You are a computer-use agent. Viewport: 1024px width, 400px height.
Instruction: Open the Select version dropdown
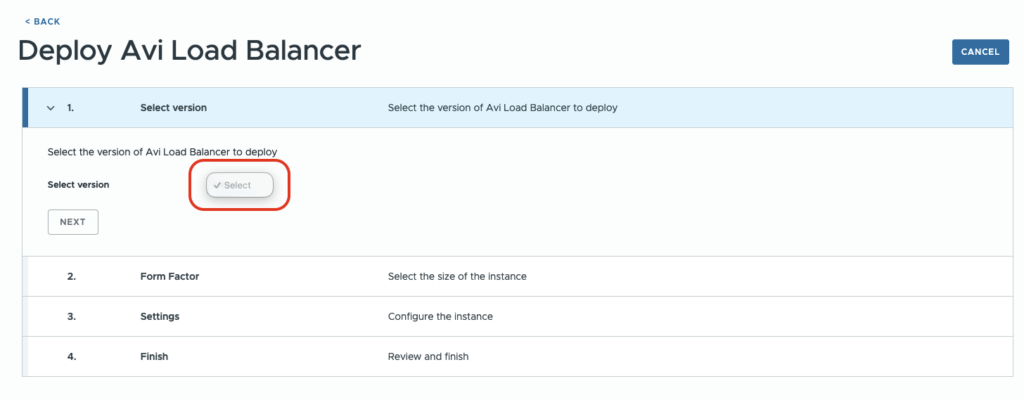pyautogui.click(x=240, y=185)
